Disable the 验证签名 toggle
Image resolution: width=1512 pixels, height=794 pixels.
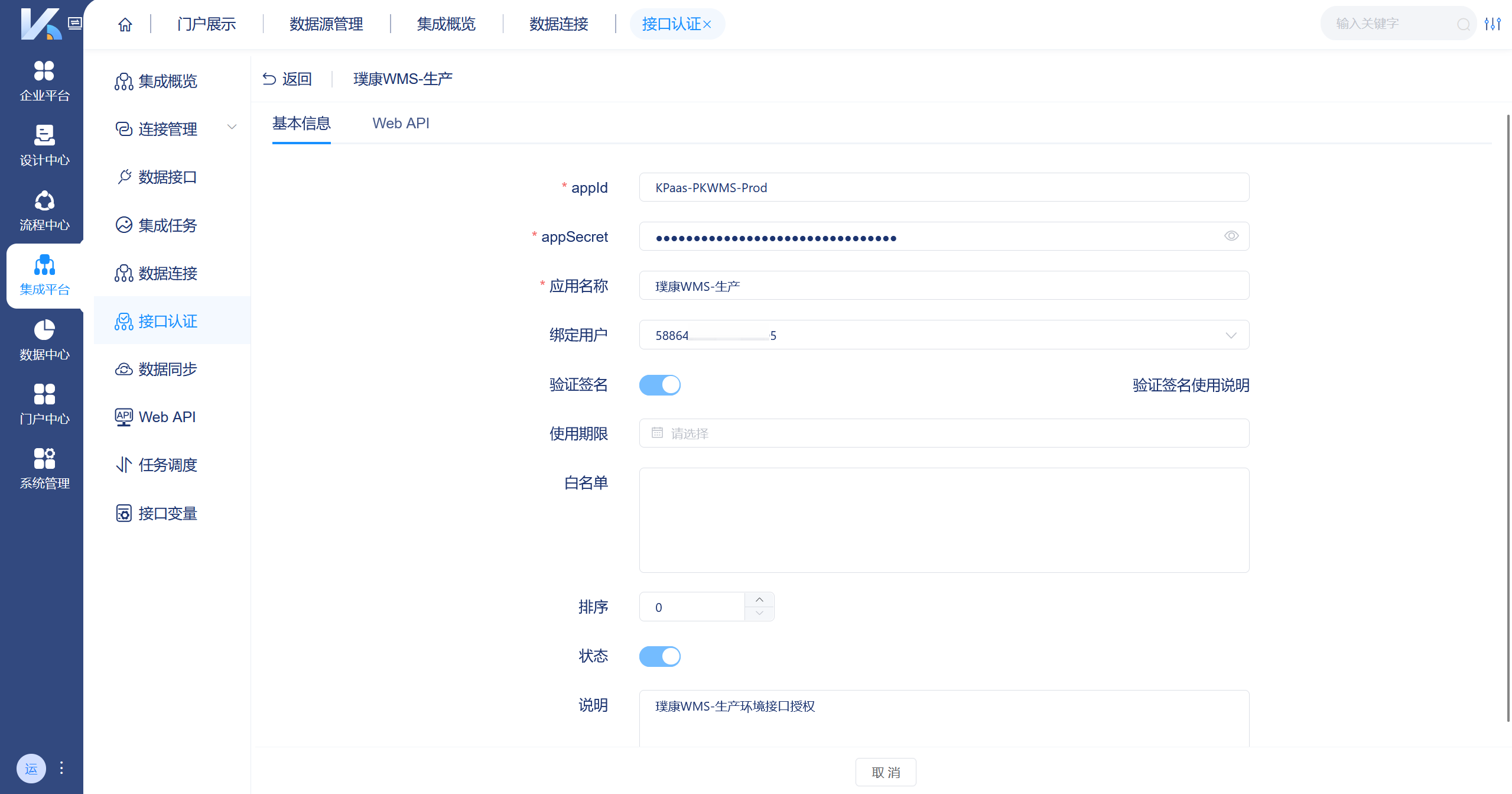point(660,385)
